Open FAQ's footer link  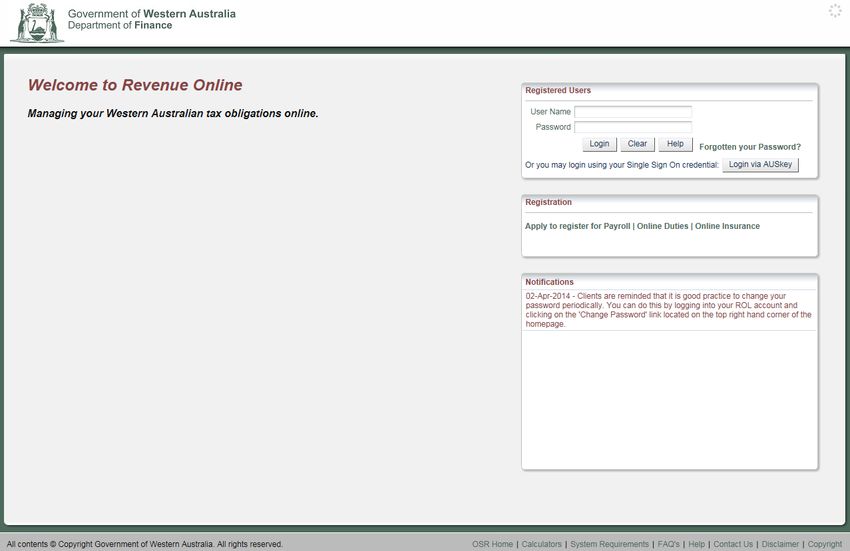click(668, 544)
